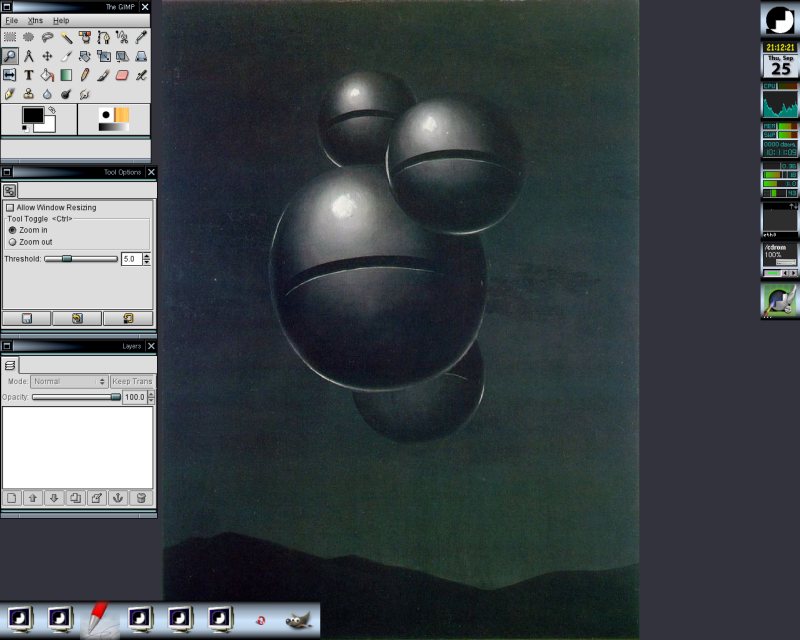Open the active gradient selector
Screen dimensions: 800x640
coord(114,127)
